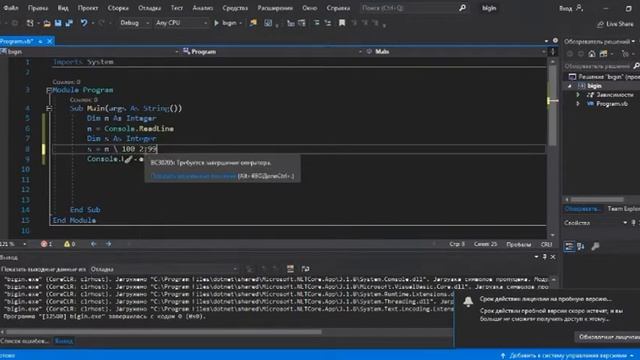Open the editor zoom percentage dropdown
This screenshot has width=640, height=360.
[x=24, y=244]
